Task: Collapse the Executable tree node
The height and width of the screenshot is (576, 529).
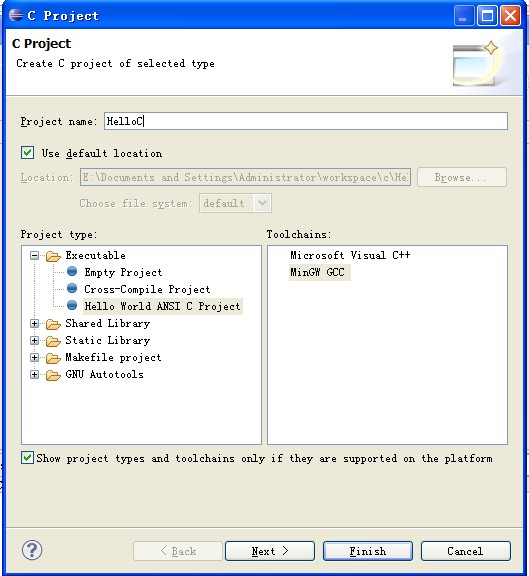Action: (x=35, y=255)
